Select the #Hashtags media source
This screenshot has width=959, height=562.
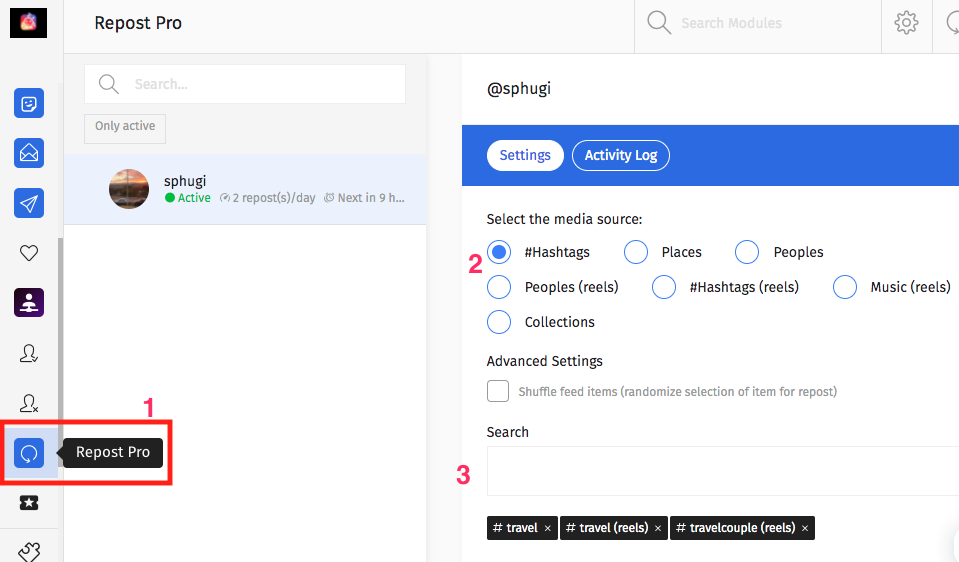point(499,252)
